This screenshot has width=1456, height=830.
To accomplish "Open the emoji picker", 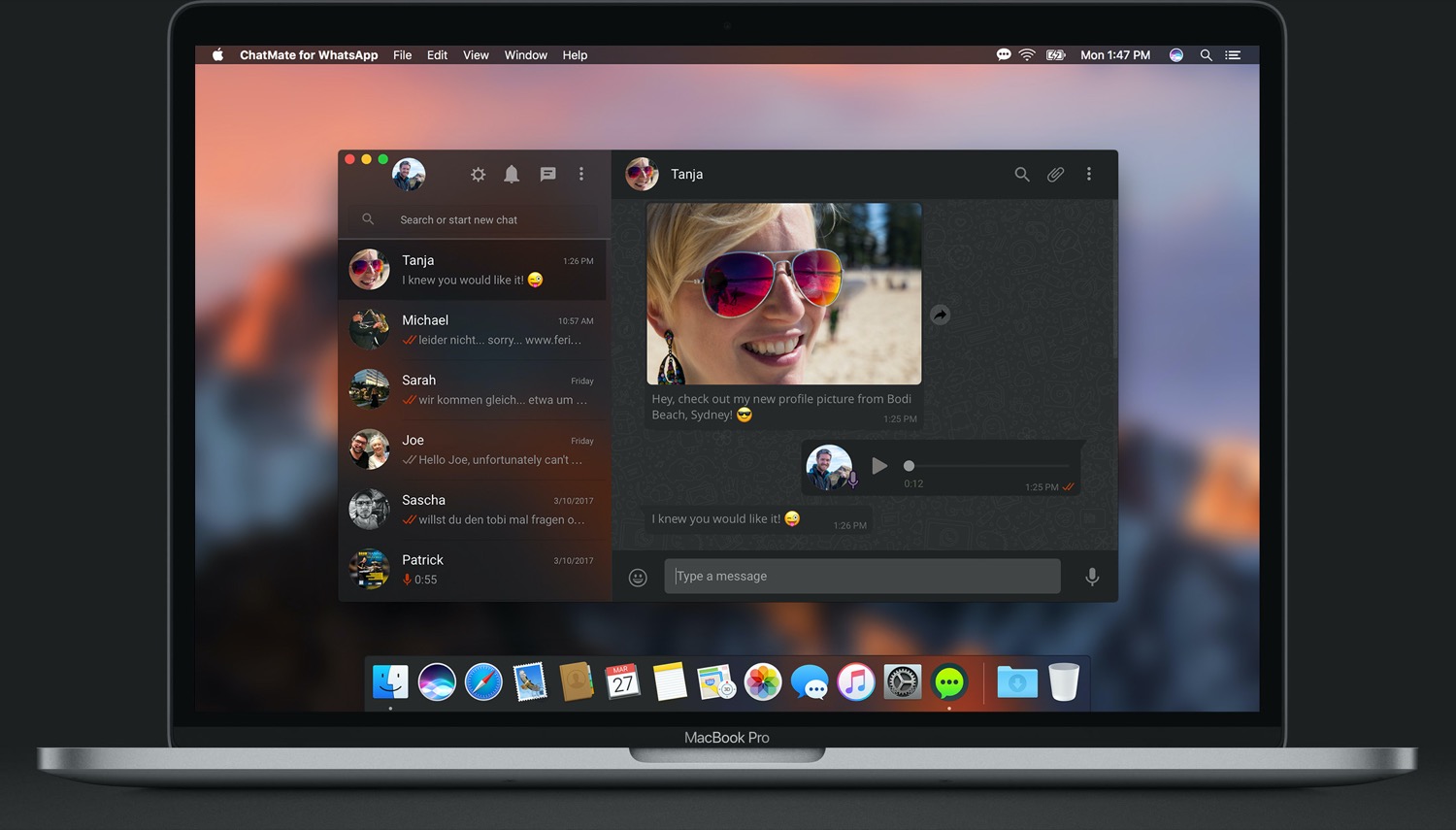I will (638, 578).
